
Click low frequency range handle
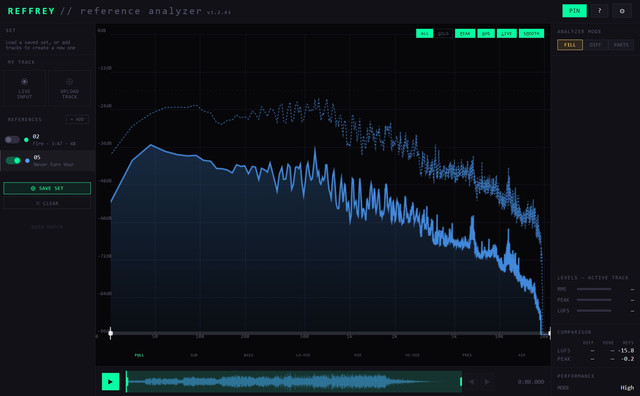(111, 333)
